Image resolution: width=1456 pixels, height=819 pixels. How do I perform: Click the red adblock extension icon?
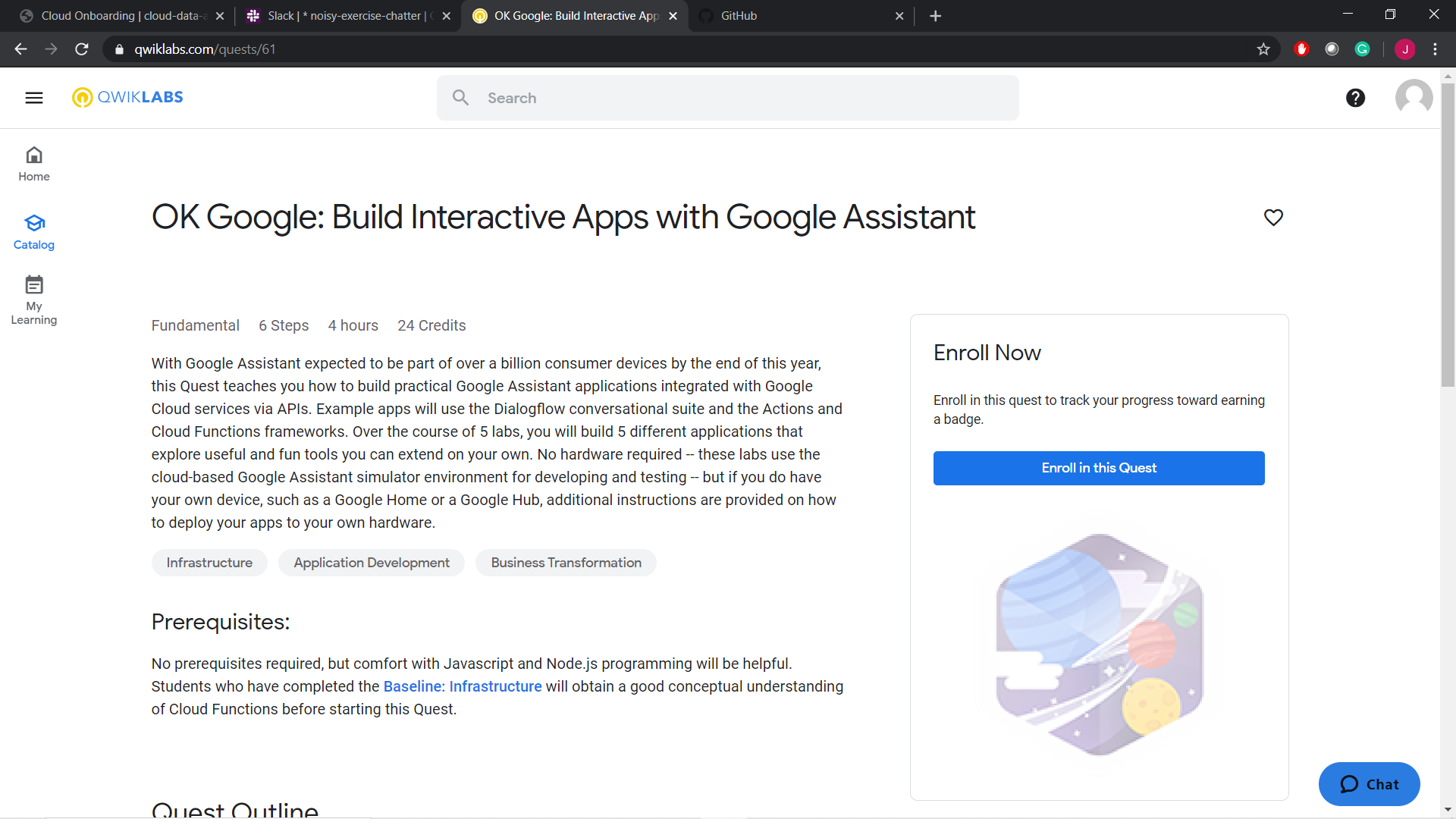coord(1302,49)
